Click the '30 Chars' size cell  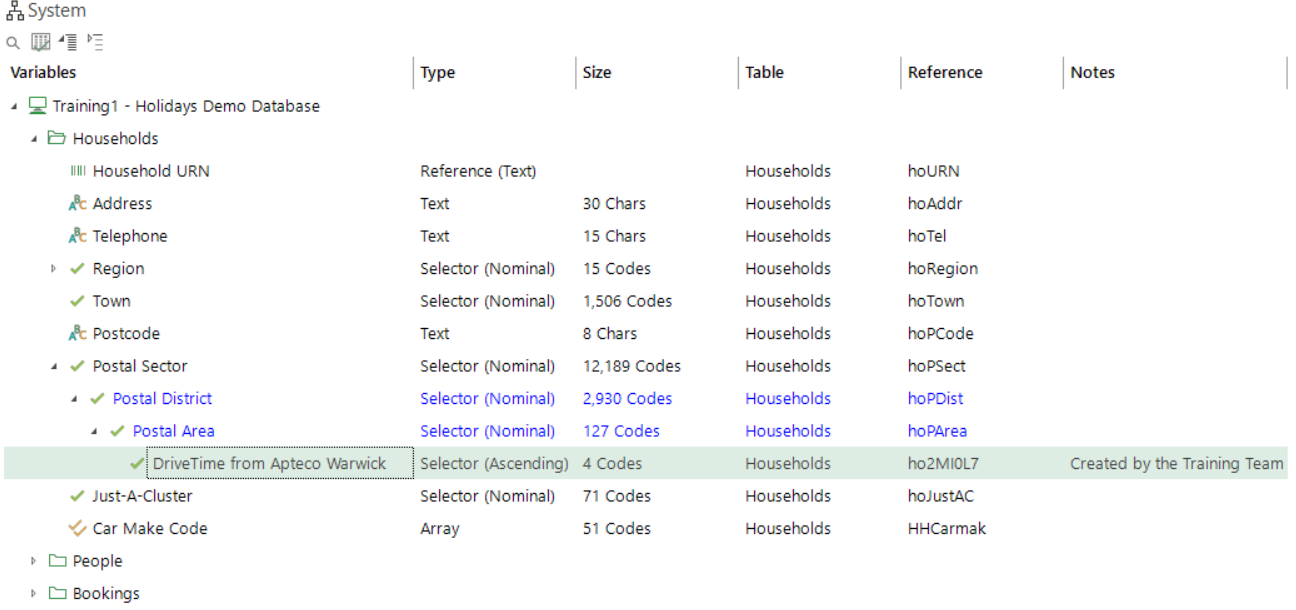tap(614, 203)
